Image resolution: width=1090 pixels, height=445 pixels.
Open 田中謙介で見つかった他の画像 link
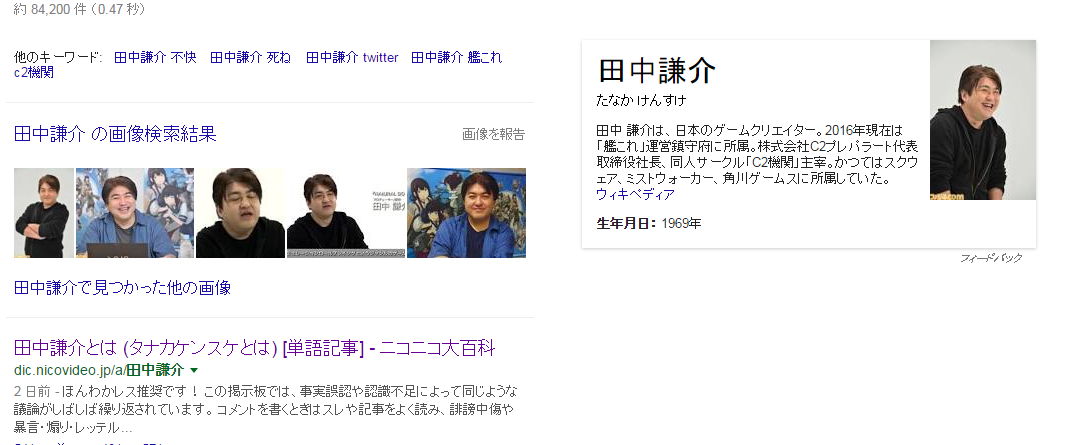coord(122,287)
